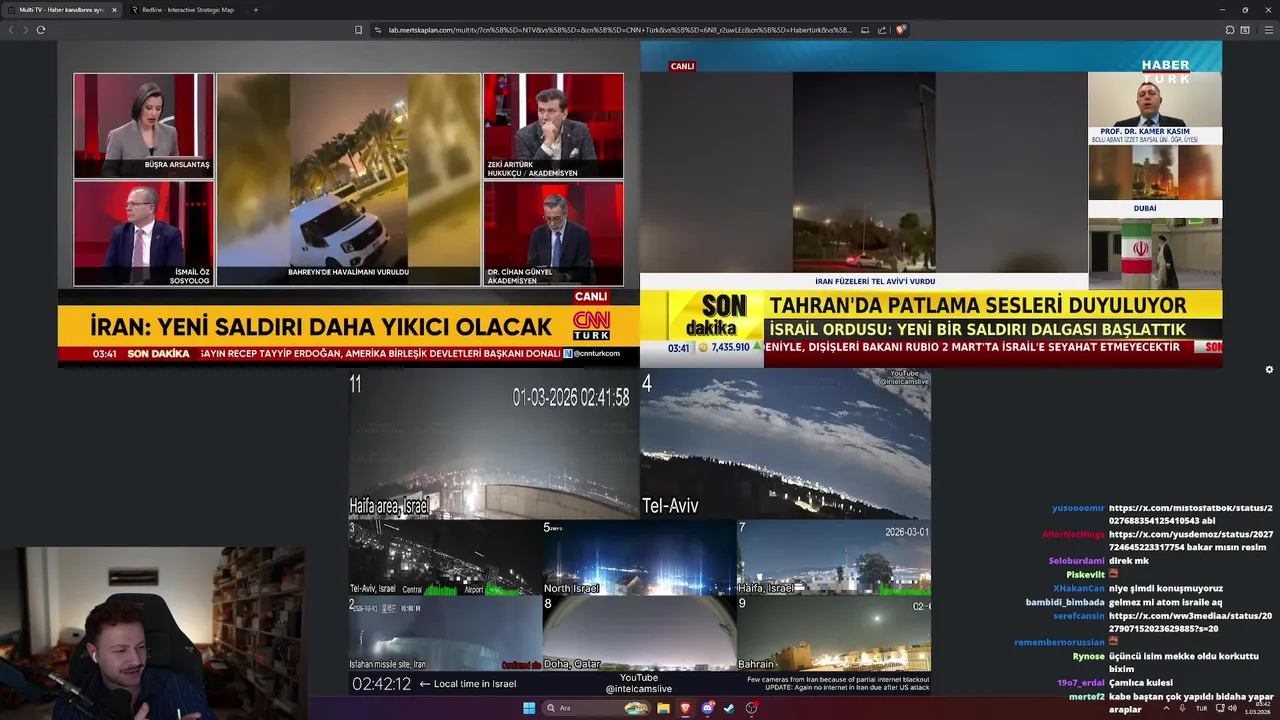Click the Bahrain camera feed

pos(834,633)
